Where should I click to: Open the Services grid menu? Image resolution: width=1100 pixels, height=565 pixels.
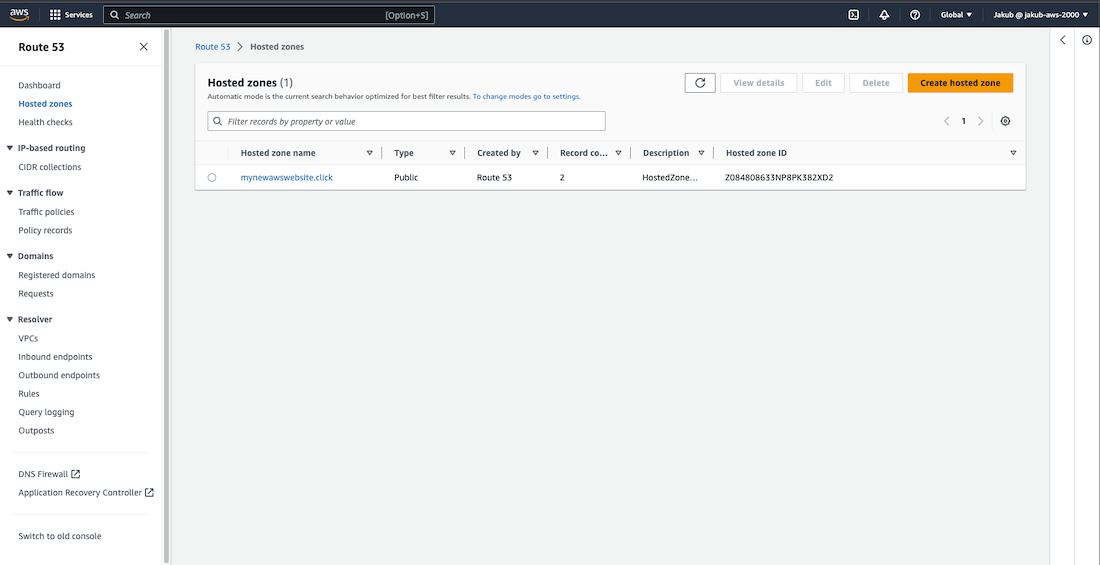click(x=71, y=15)
